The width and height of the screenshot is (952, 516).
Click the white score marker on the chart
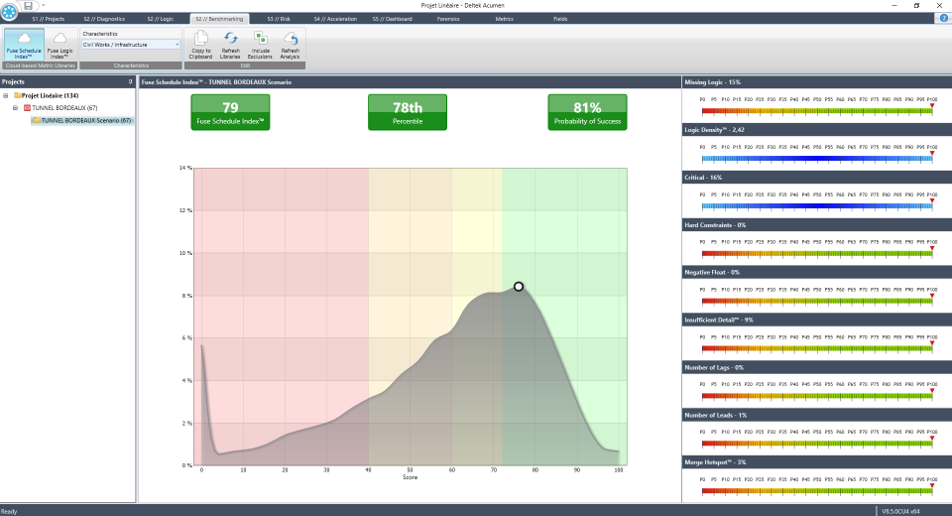point(518,287)
